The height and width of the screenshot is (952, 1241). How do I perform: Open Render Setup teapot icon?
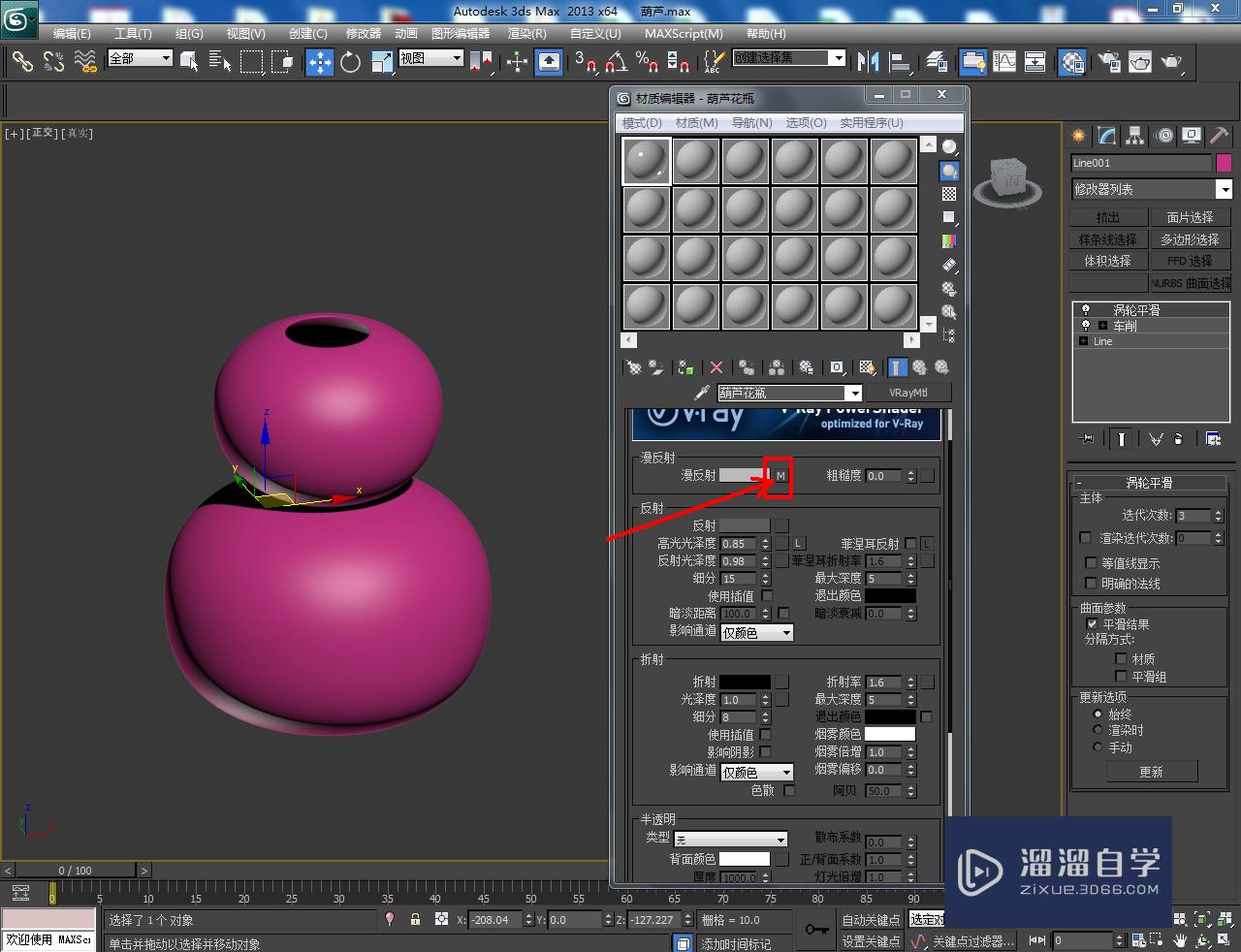click(1109, 62)
